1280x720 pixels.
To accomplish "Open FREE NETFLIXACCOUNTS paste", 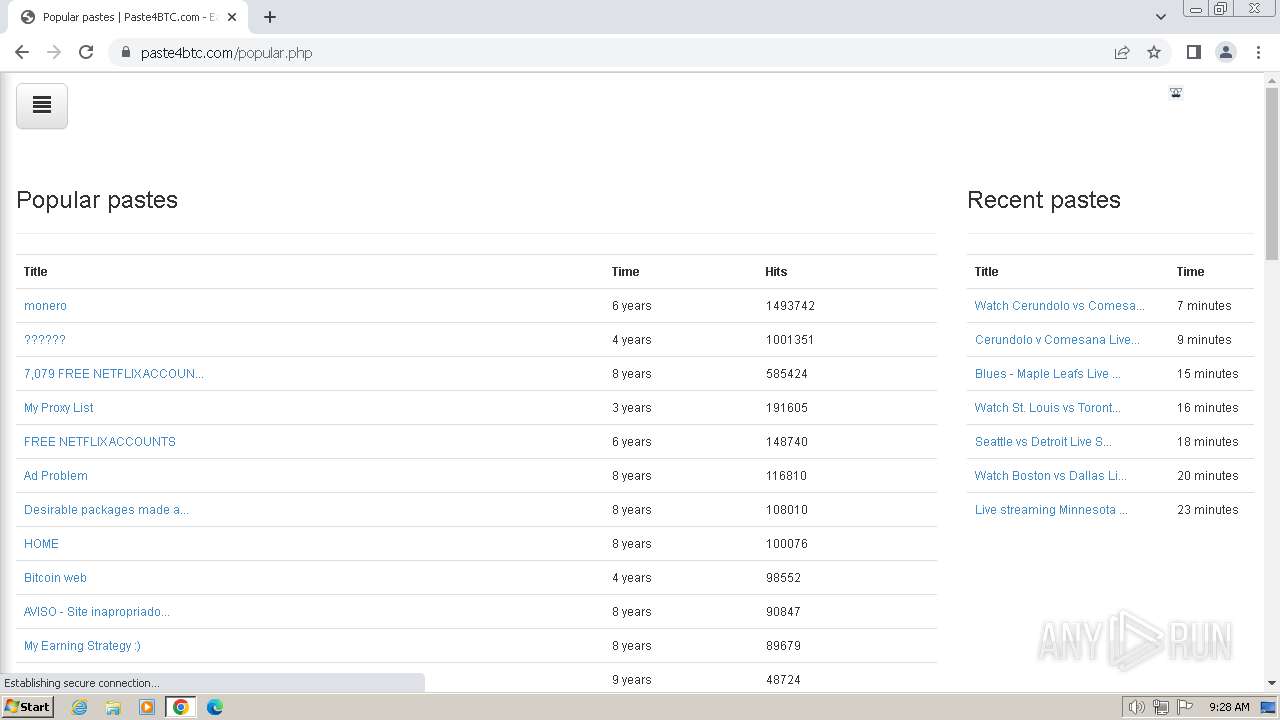I will [100, 442].
